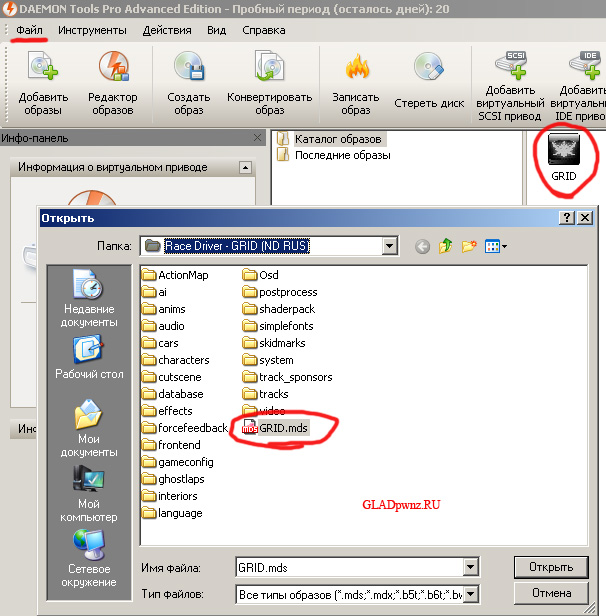The width and height of the screenshot is (606, 616).
Task: Click the Имя файла text field
Action: click(x=348, y=567)
